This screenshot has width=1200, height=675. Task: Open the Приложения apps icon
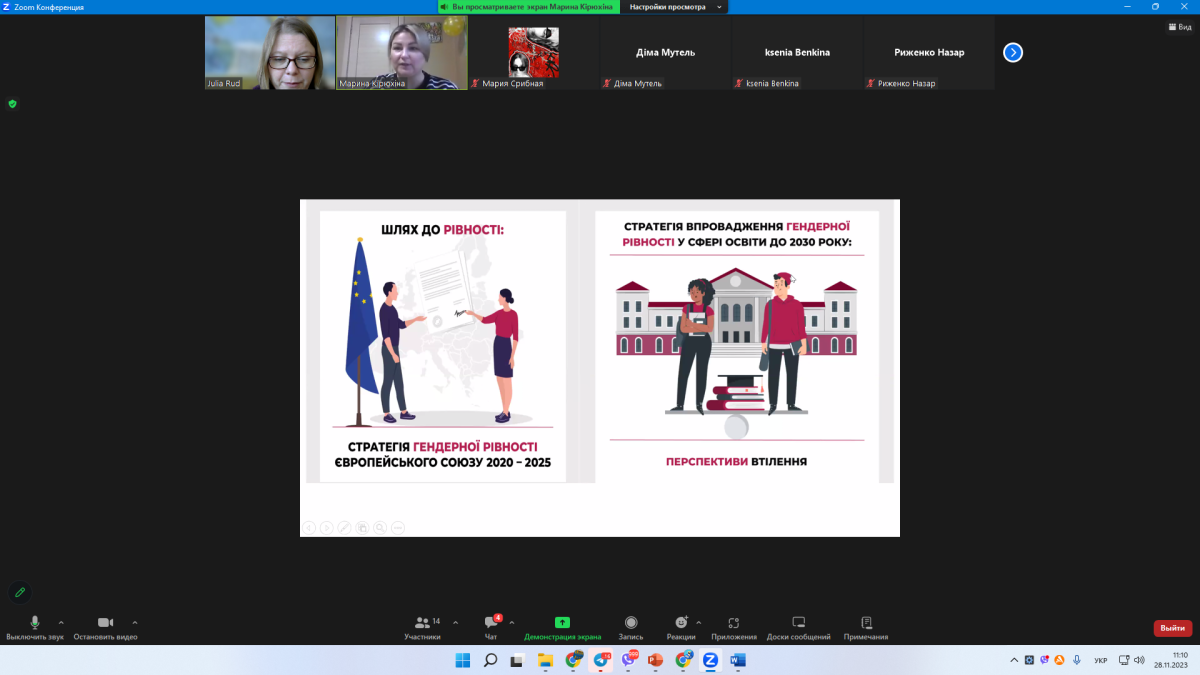click(734, 623)
